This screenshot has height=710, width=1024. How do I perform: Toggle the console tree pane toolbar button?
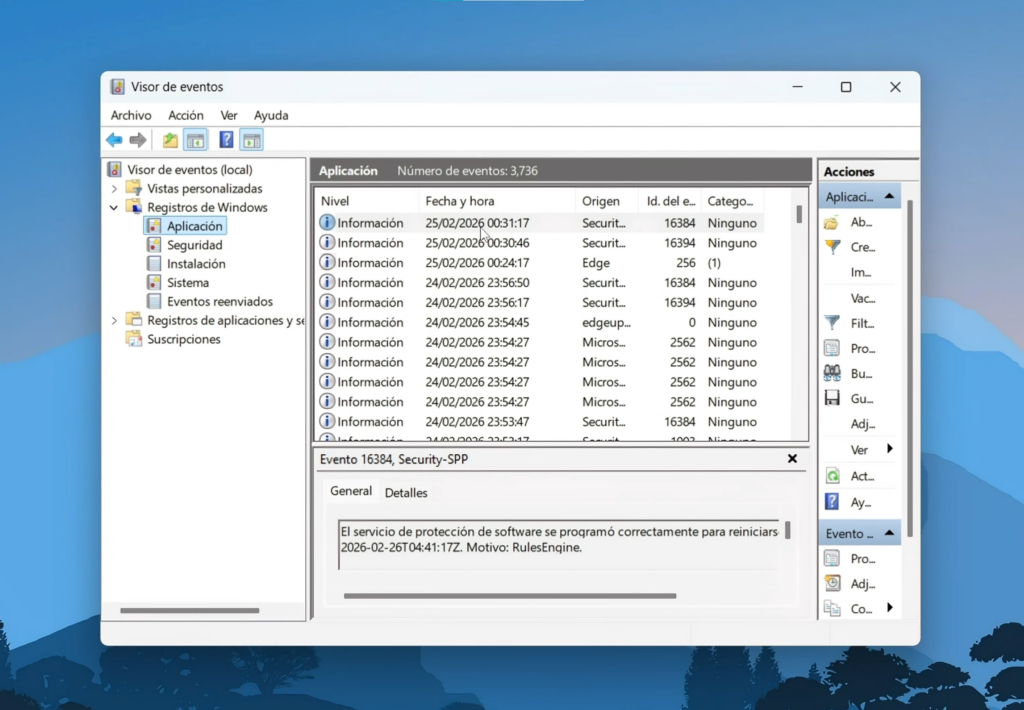coord(195,140)
